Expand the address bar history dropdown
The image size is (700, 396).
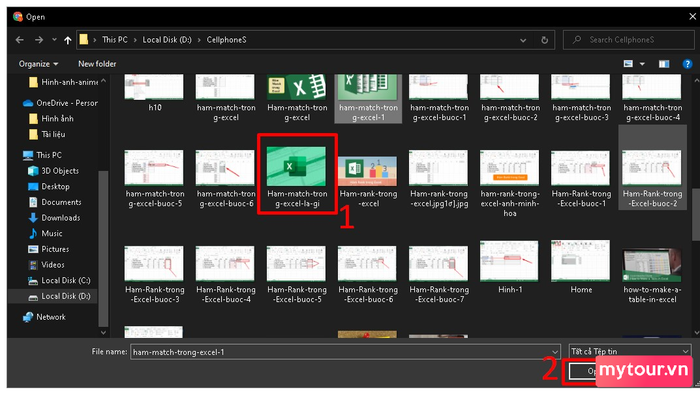coord(523,40)
